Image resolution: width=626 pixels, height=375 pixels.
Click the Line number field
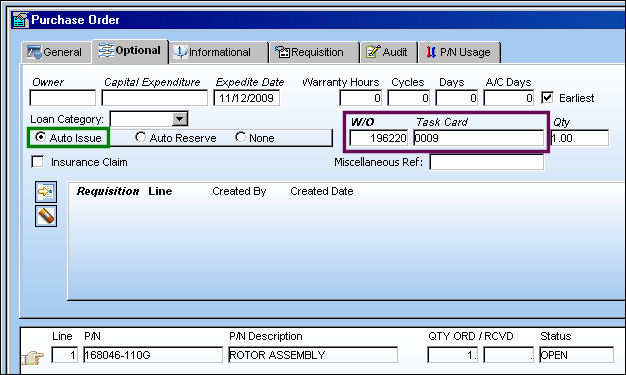(65, 355)
